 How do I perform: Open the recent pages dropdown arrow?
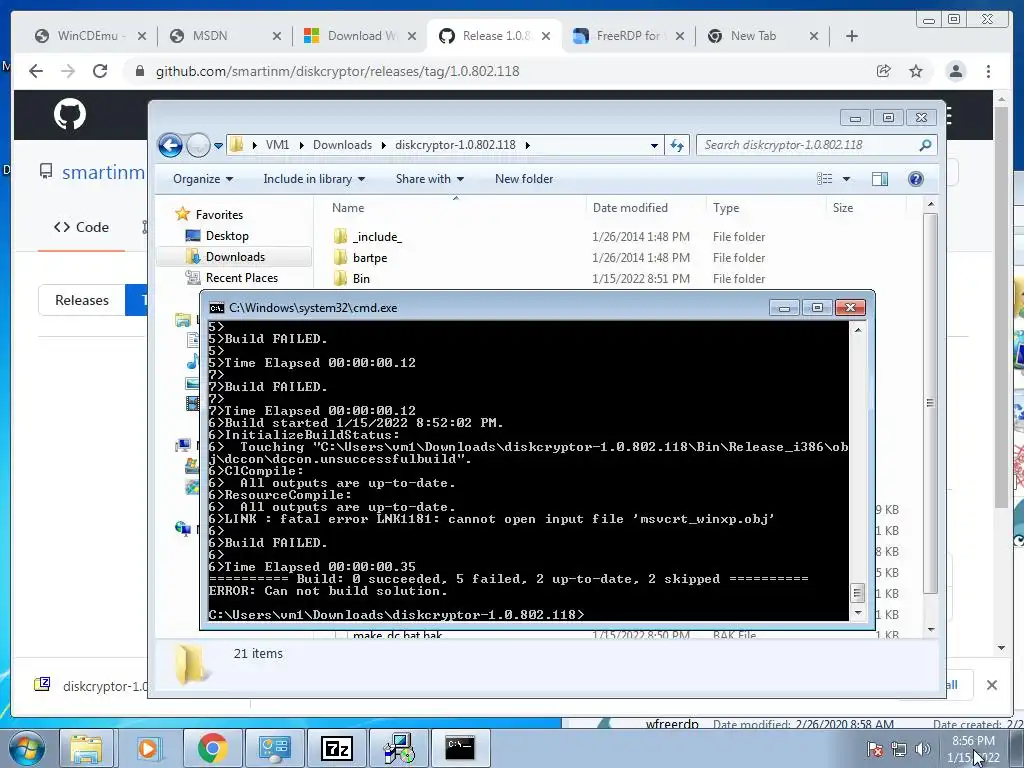pos(218,146)
